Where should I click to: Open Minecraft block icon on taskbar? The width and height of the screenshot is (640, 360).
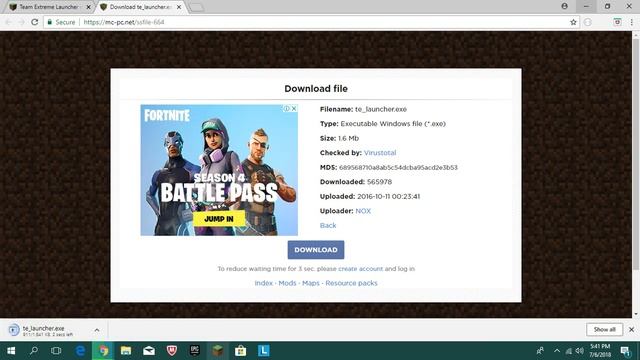(x=218, y=351)
